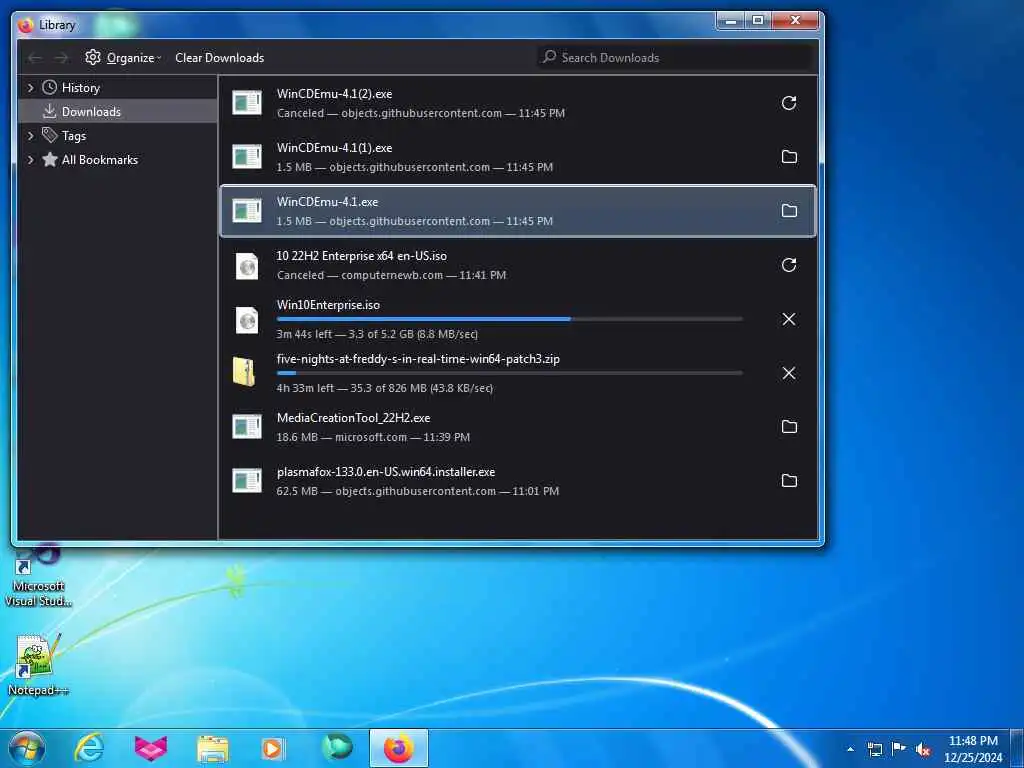Open the pink fox app on taskbar
Image resolution: width=1024 pixels, height=768 pixels.
151,748
